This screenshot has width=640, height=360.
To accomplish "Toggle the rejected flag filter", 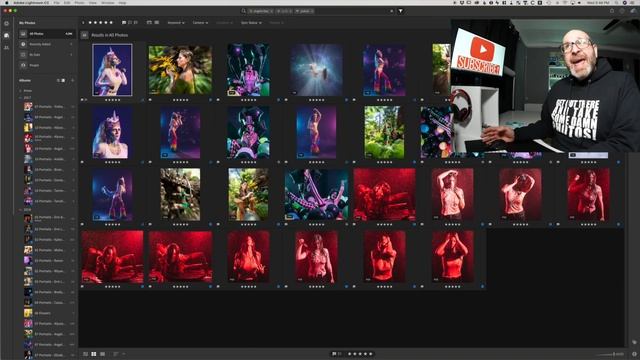I will 136,23.
